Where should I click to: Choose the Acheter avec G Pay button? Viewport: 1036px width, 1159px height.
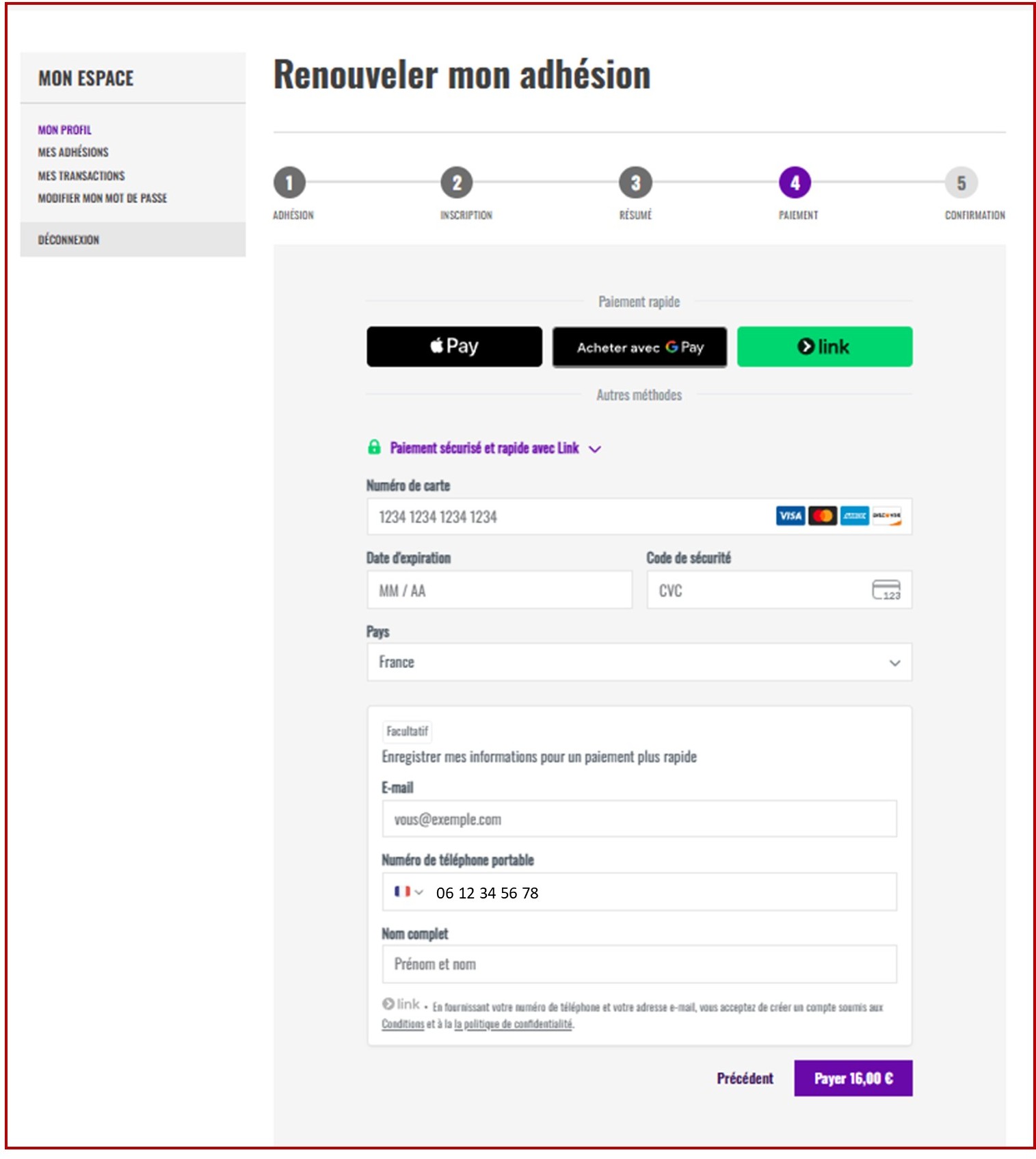(639, 347)
